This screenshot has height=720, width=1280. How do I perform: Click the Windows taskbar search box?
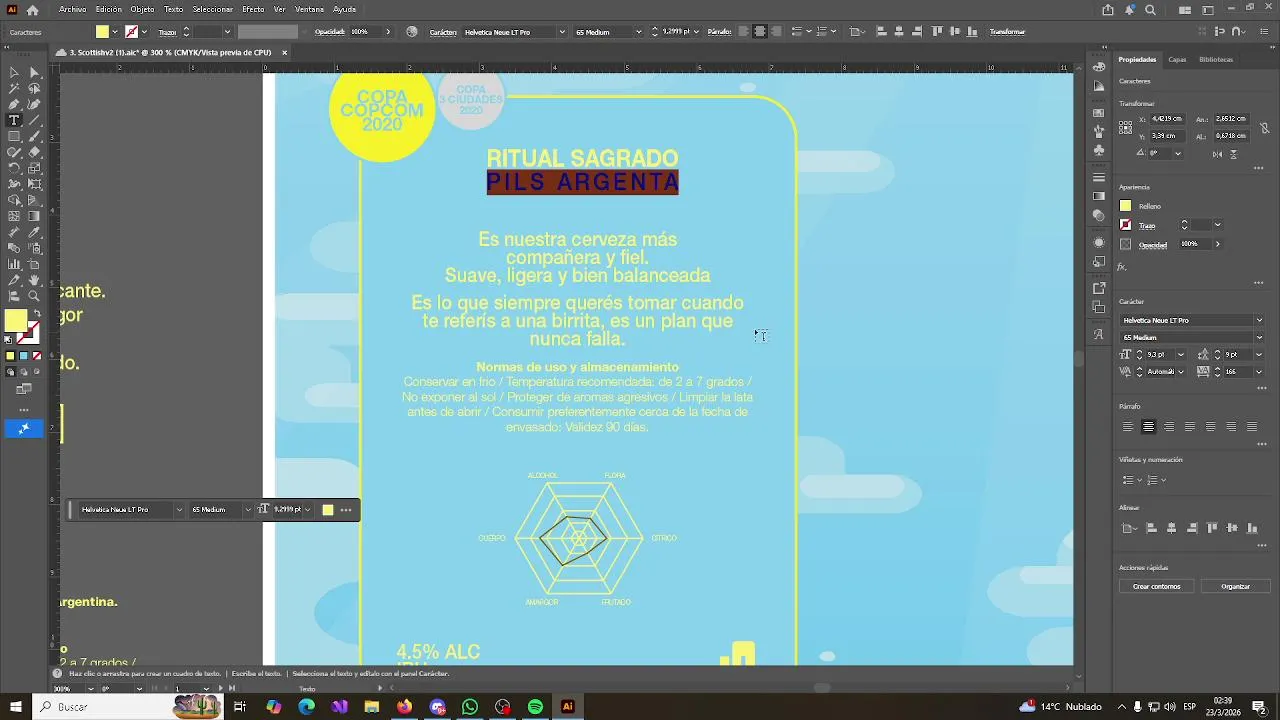(128, 707)
